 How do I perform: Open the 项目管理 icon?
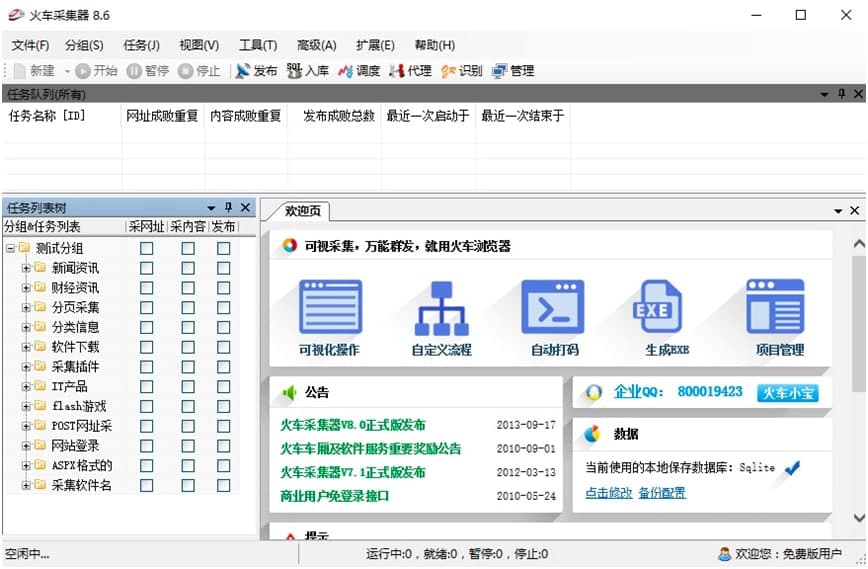(775, 306)
